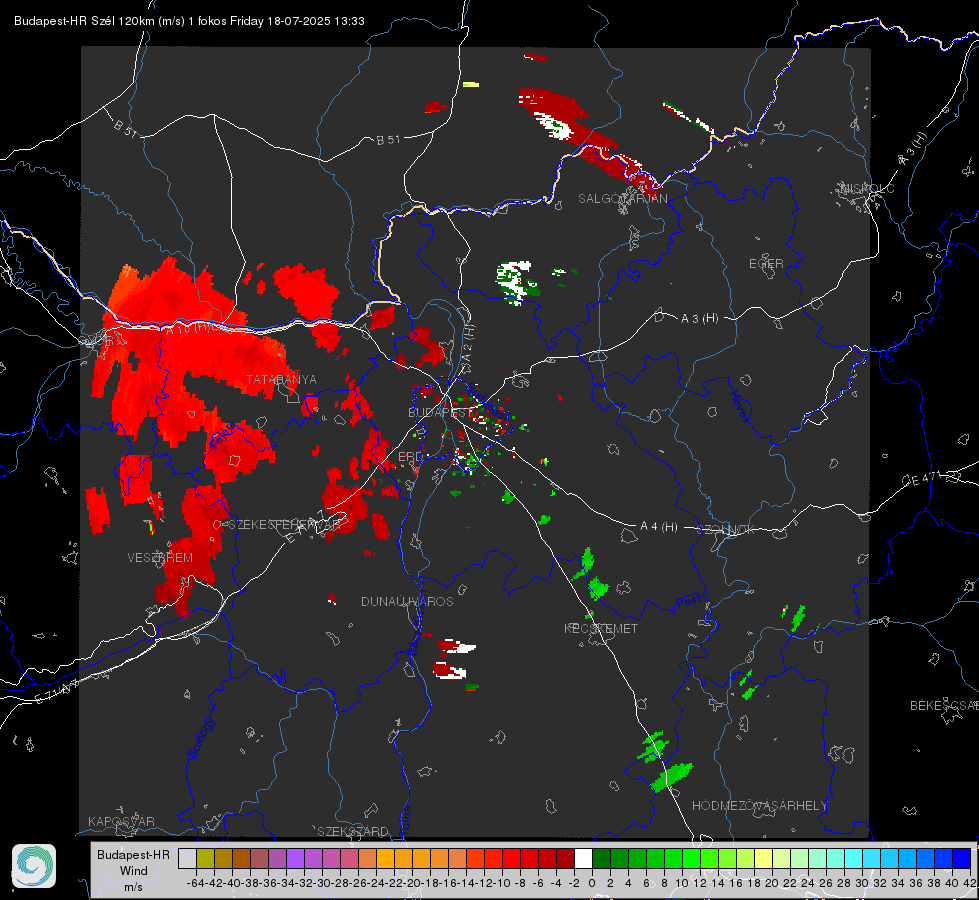Viewport: 979px width, 900px height.
Task: Click the '20' legend value
Action: (x=772, y=883)
